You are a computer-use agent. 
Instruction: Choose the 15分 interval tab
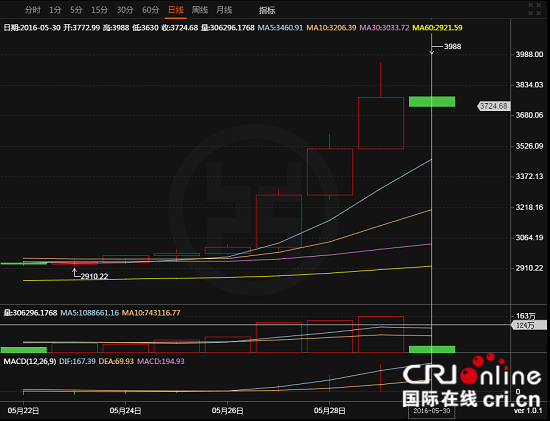(x=100, y=10)
